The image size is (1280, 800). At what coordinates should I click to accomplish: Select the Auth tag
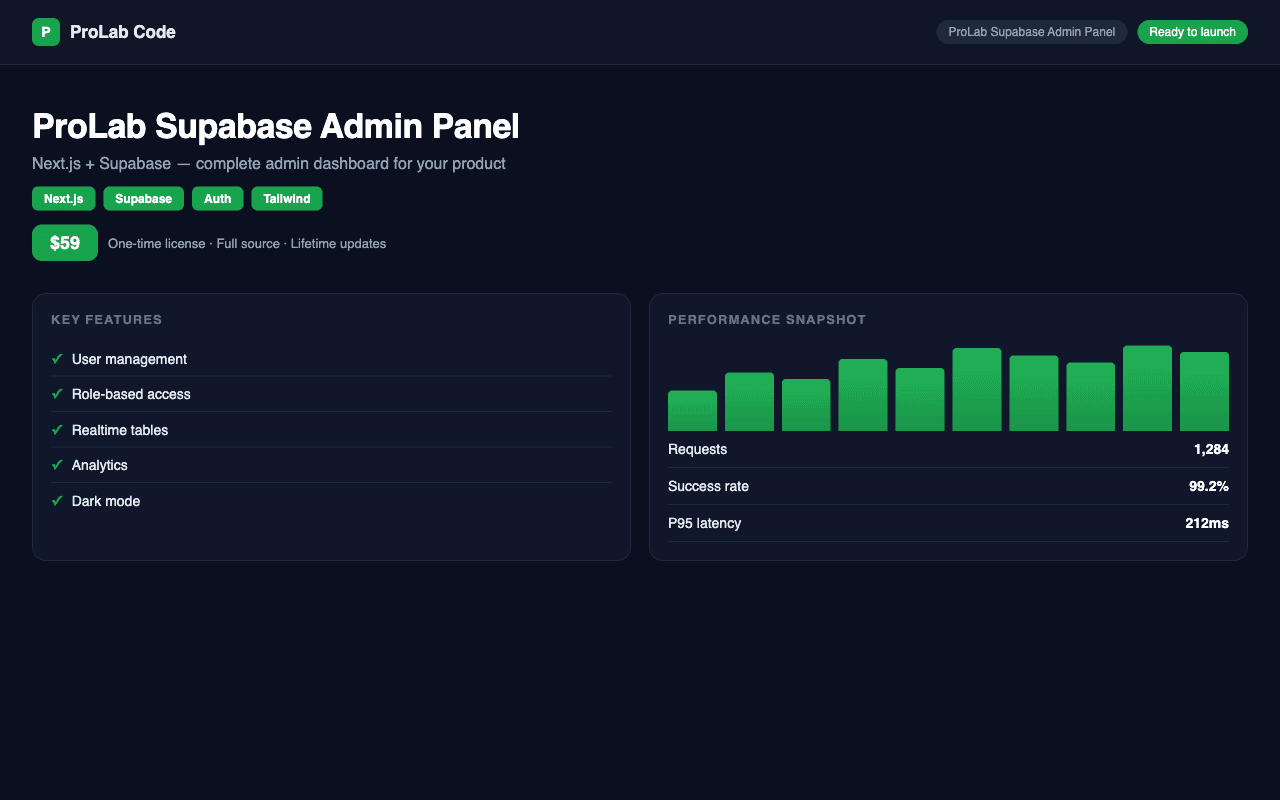217,199
